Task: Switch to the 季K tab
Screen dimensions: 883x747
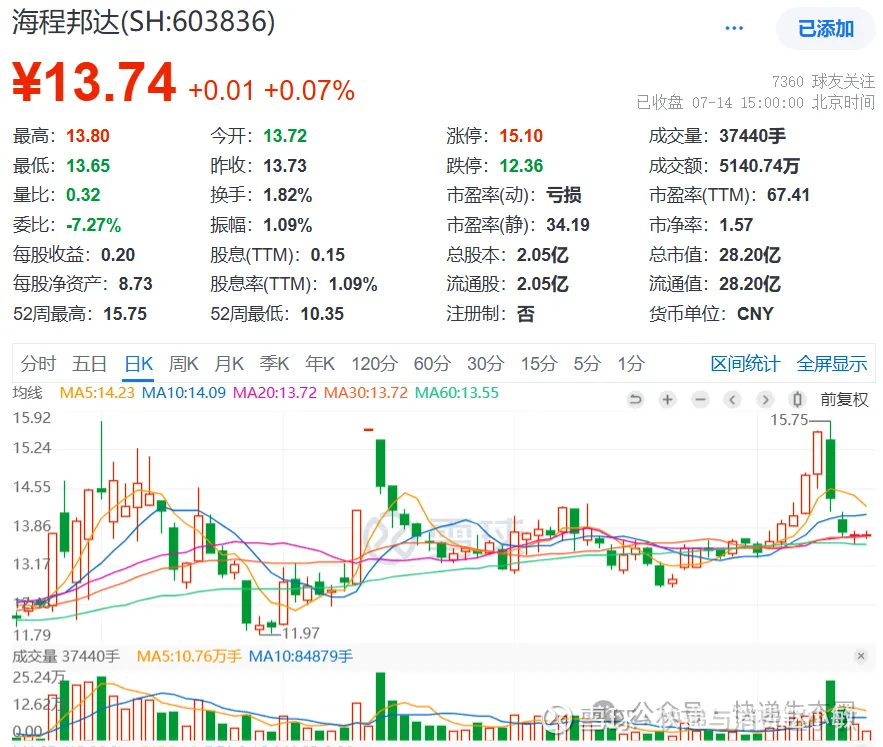Action: [274, 364]
